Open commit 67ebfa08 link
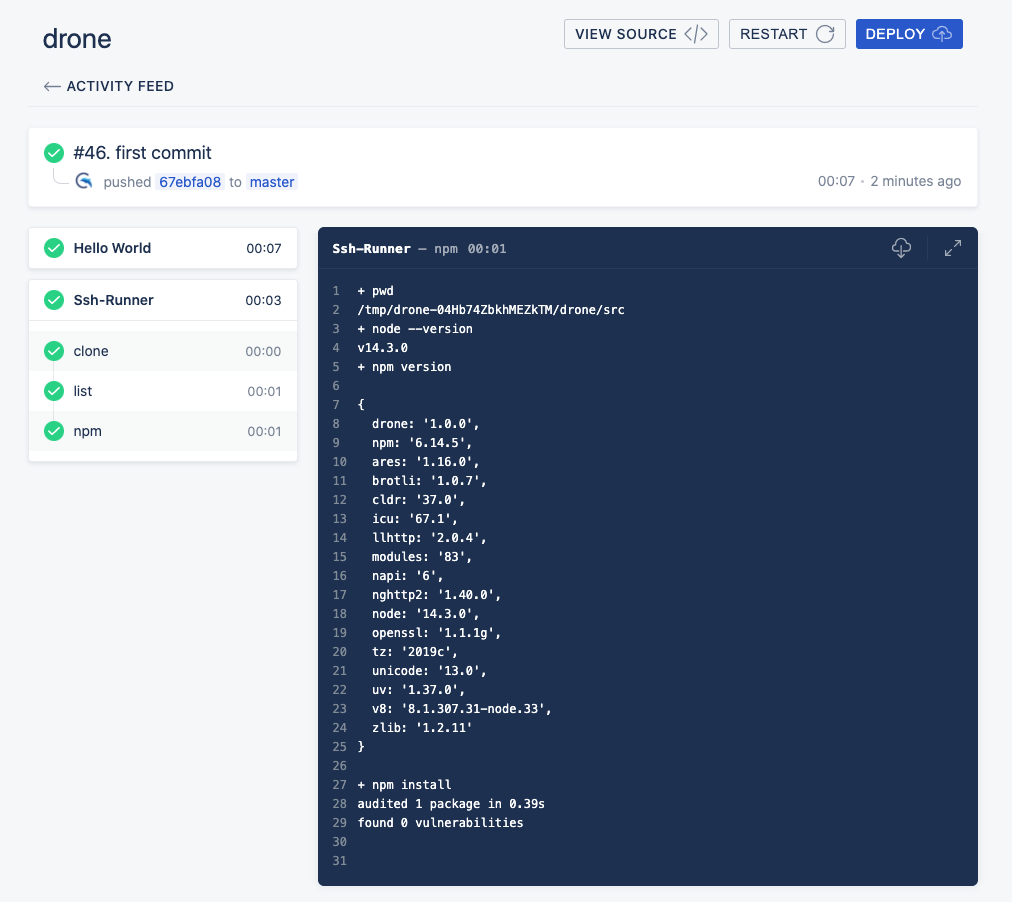This screenshot has height=902, width=1012. pyautogui.click(x=190, y=182)
